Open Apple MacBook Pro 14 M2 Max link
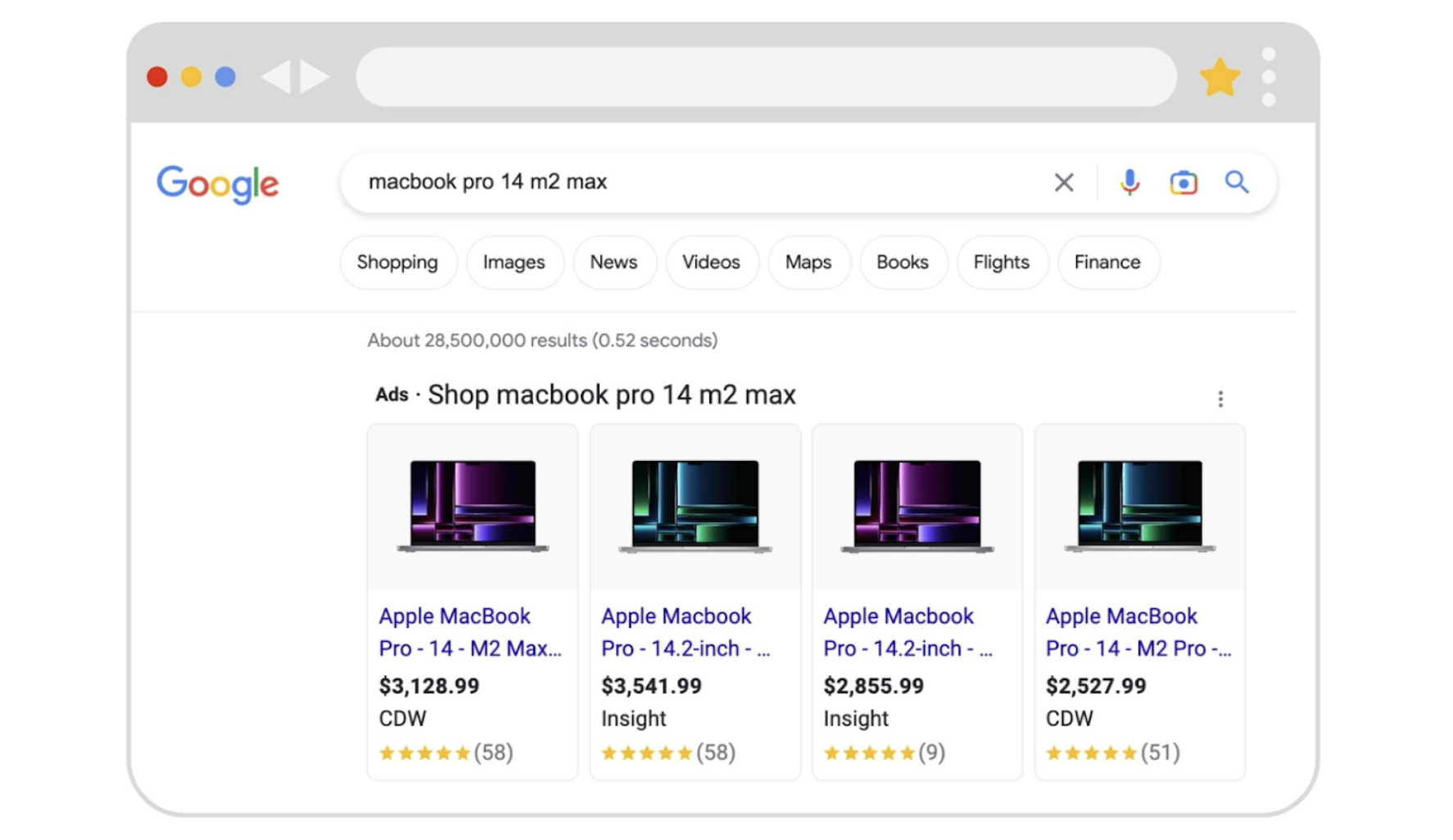This screenshot has width=1453, height=840. click(x=470, y=632)
